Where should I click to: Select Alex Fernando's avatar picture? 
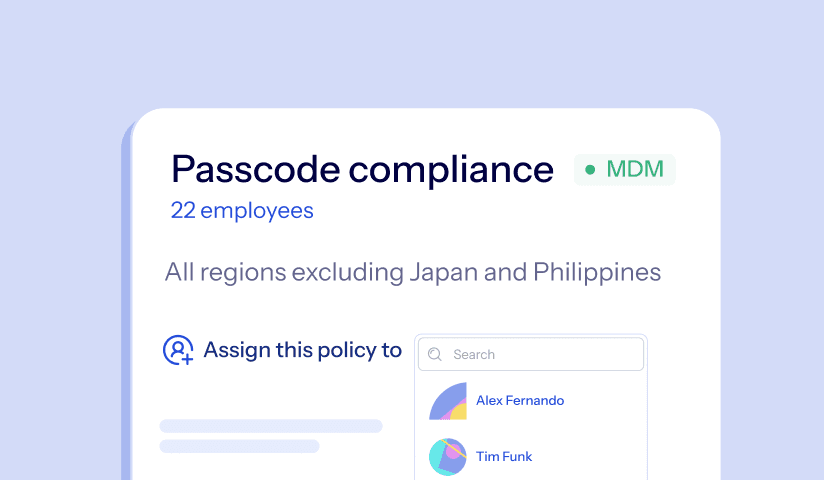pos(448,401)
